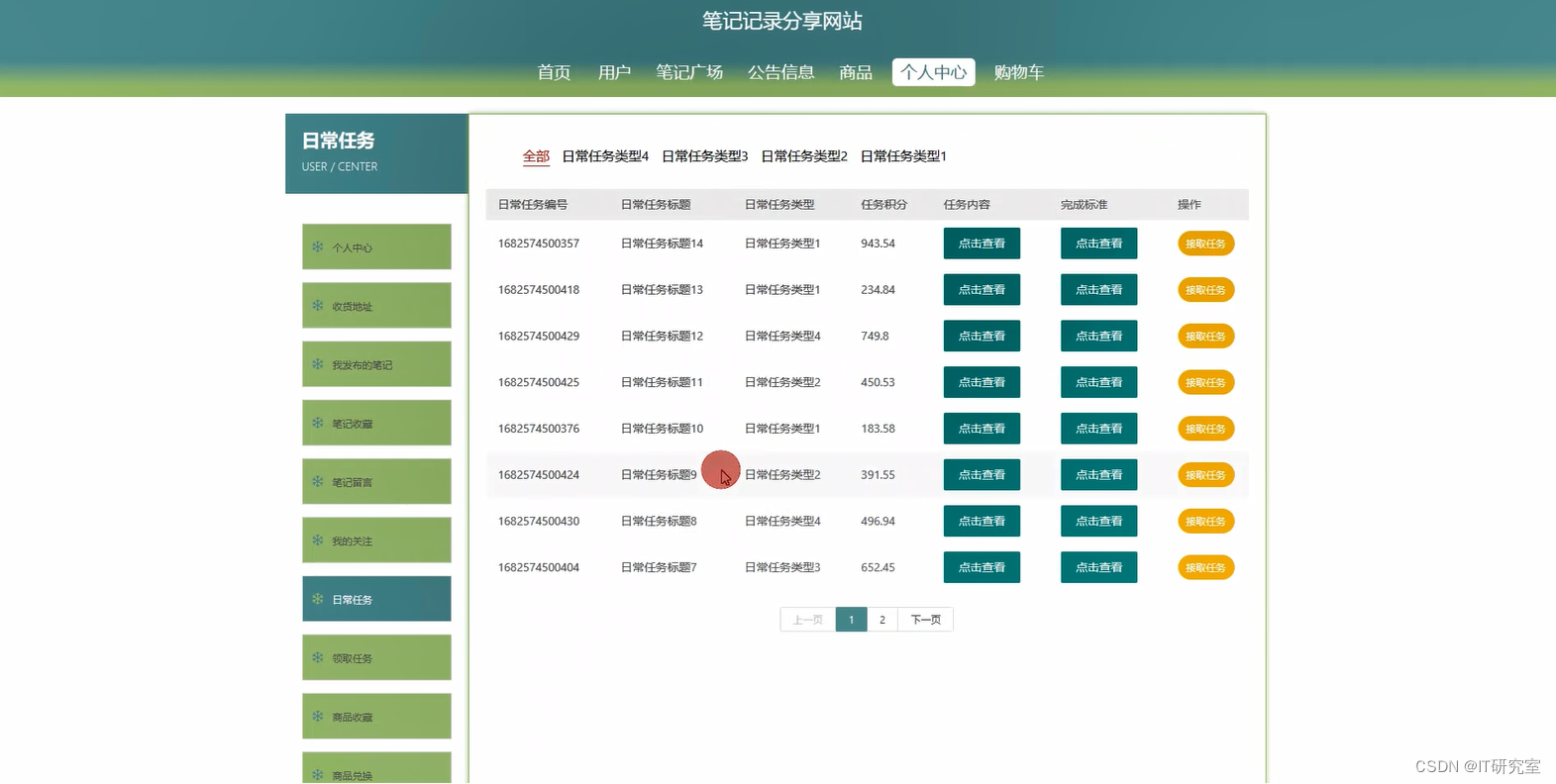Click 接取任务 for 日常任务标题13

pyautogui.click(x=1205, y=290)
